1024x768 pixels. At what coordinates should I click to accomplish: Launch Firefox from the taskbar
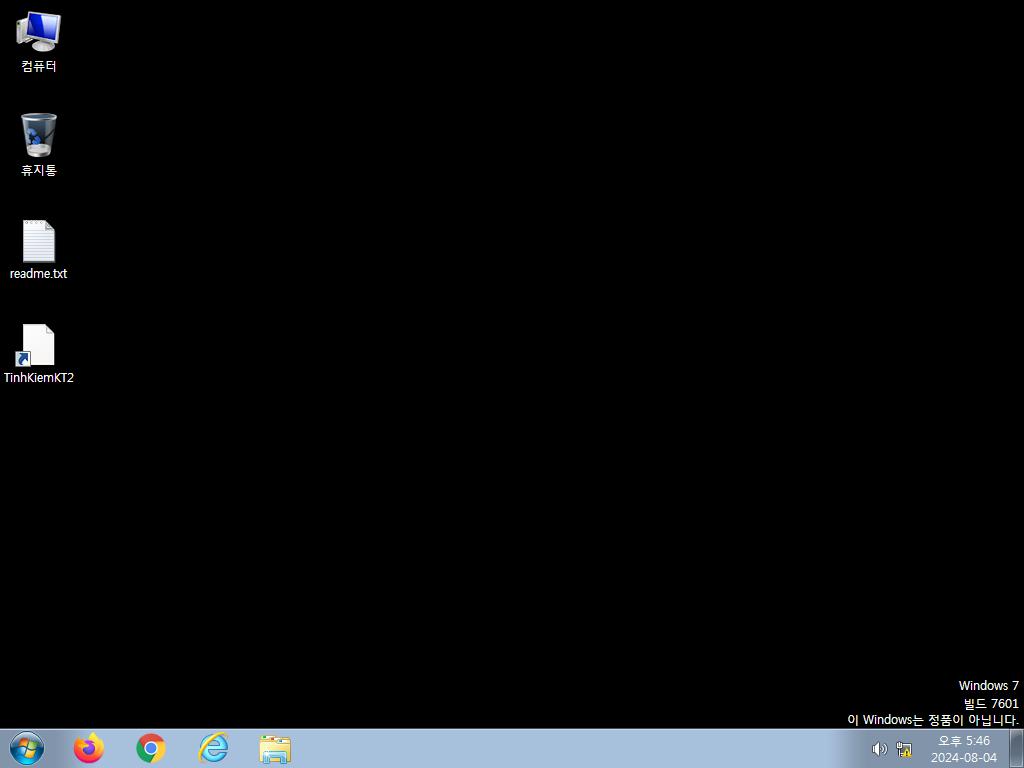89,748
